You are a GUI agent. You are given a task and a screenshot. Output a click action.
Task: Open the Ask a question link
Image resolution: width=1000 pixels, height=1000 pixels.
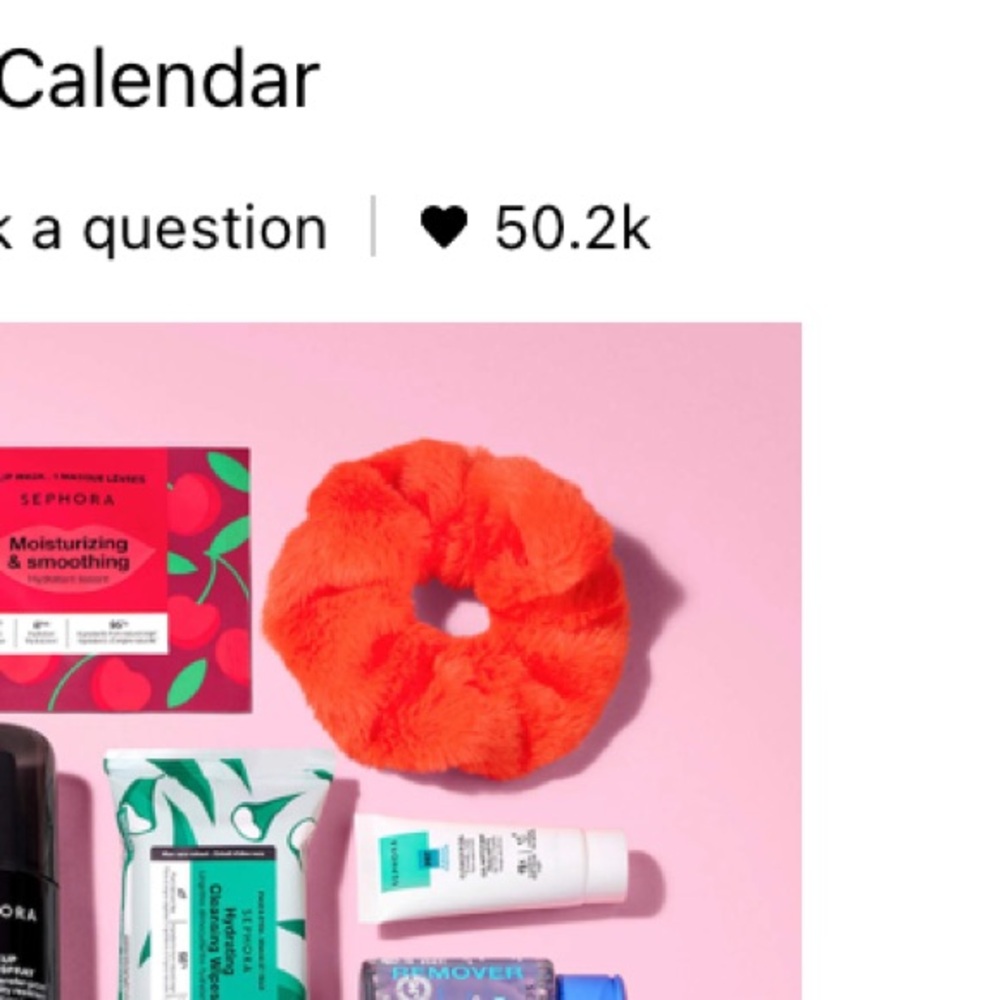click(x=163, y=229)
